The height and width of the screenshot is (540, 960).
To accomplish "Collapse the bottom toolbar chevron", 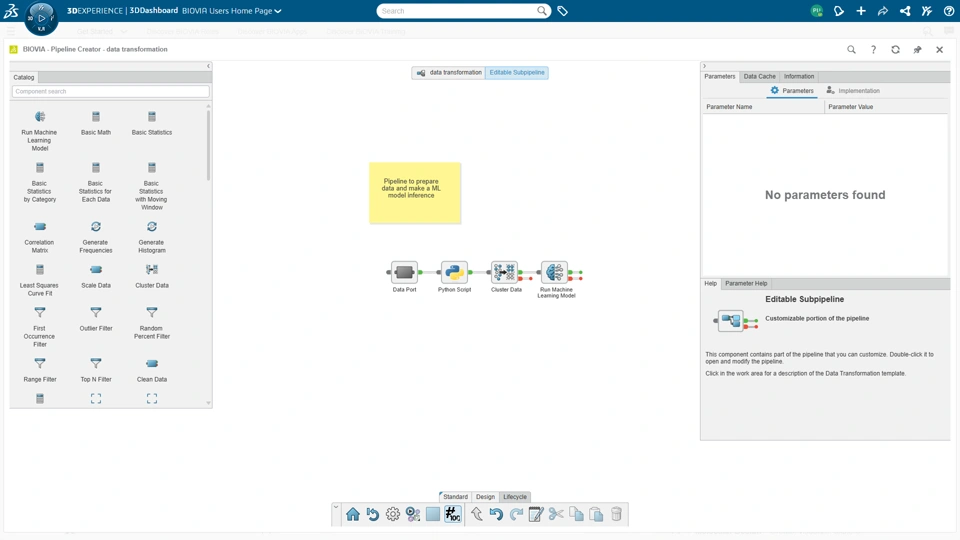I will [336, 507].
